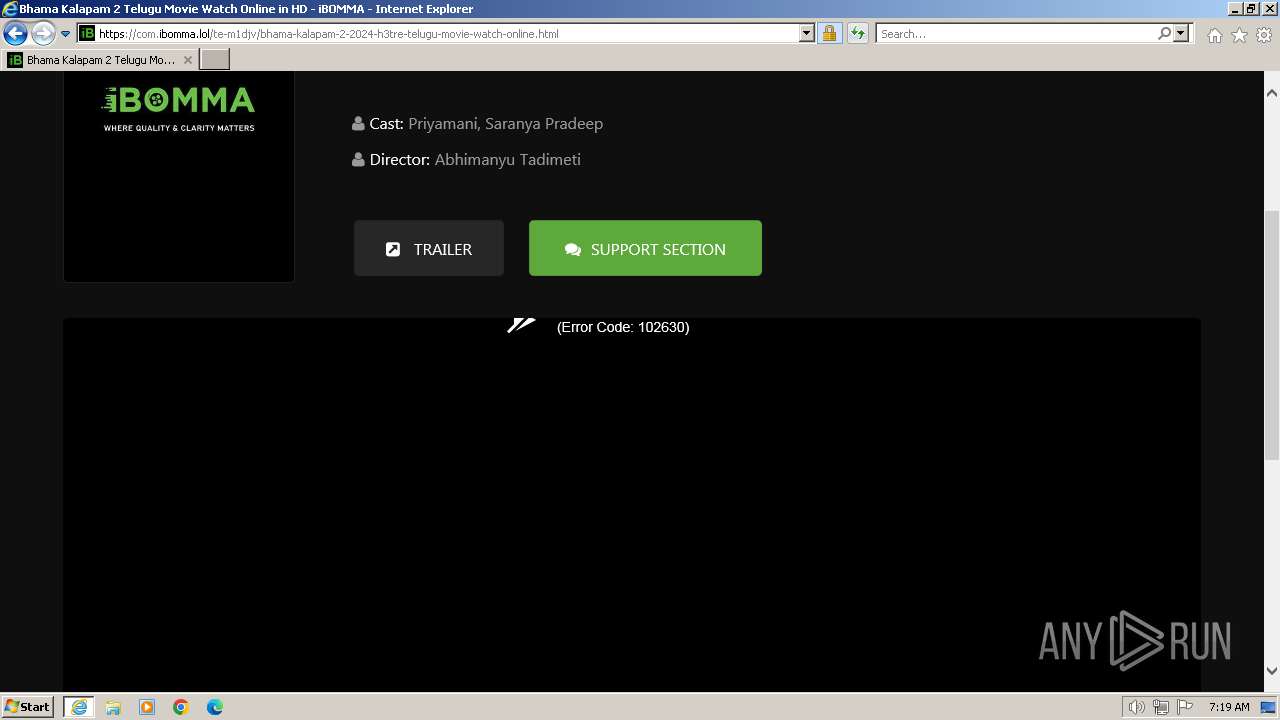Open the security lock report icon

click(829, 33)
